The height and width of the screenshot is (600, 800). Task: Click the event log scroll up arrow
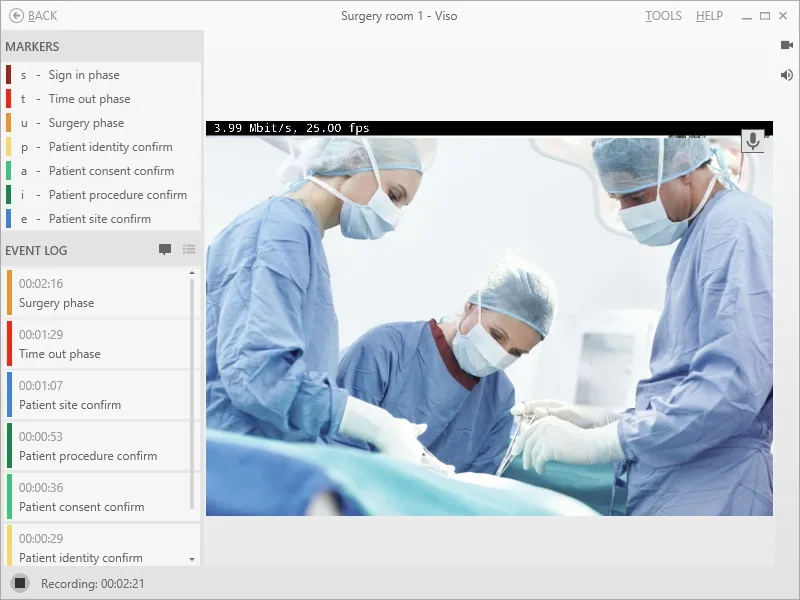tap(192, 273)
